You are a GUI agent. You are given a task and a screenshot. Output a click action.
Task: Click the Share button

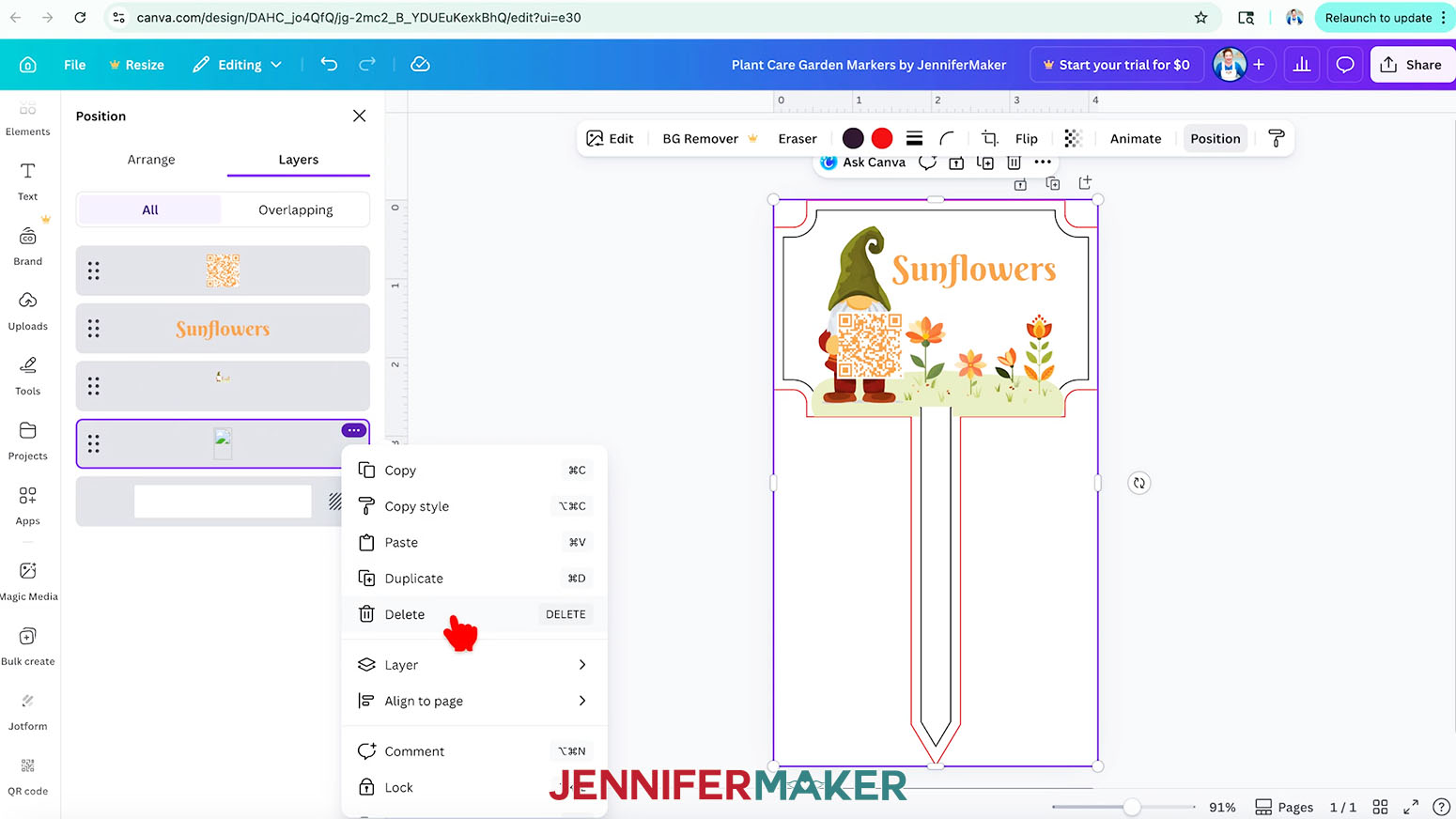1412,65
